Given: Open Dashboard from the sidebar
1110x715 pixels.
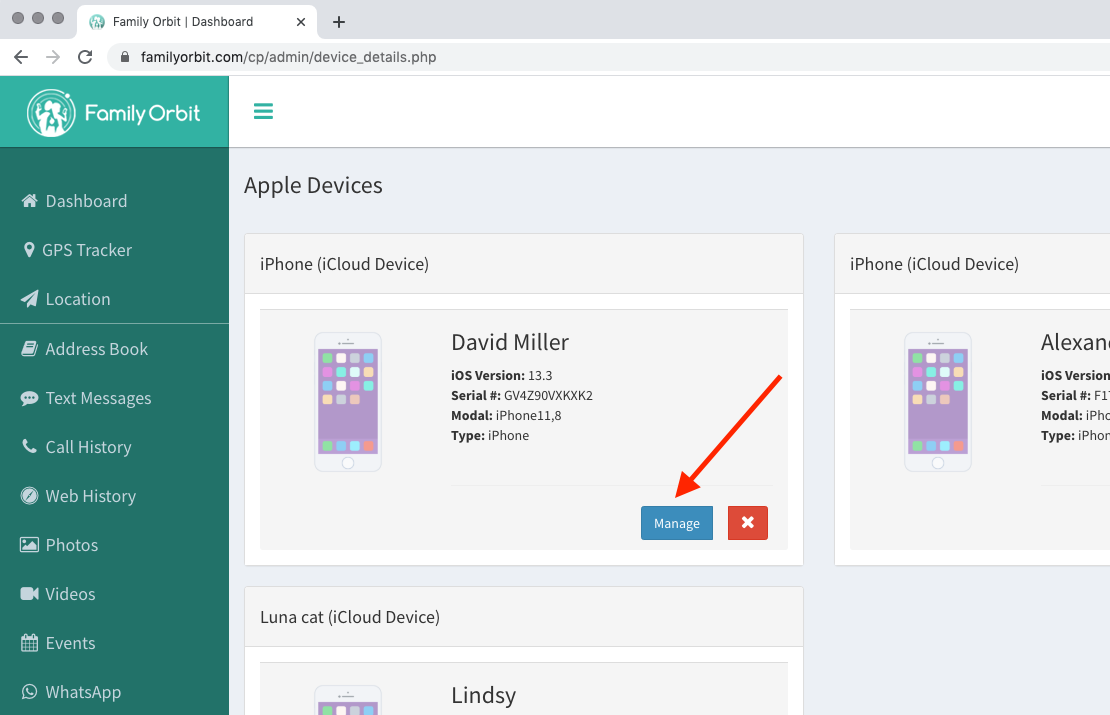Looking at the screenshot, I should [86, 201].
